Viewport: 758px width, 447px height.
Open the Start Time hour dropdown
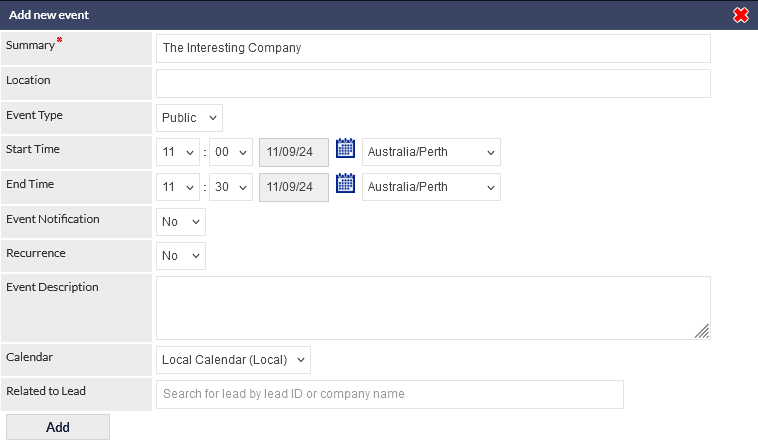coord(177,152)
